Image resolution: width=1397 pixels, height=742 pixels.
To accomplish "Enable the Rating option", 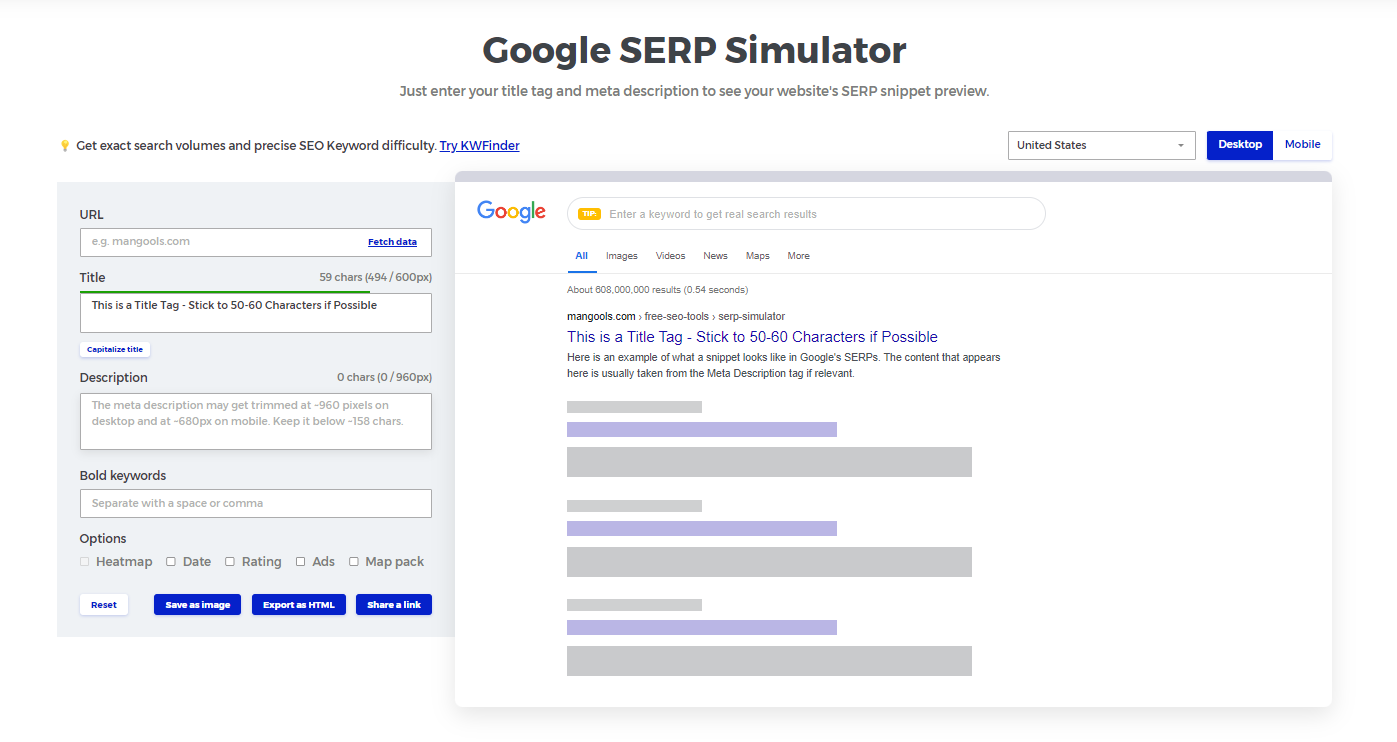I will click(230, 561).
